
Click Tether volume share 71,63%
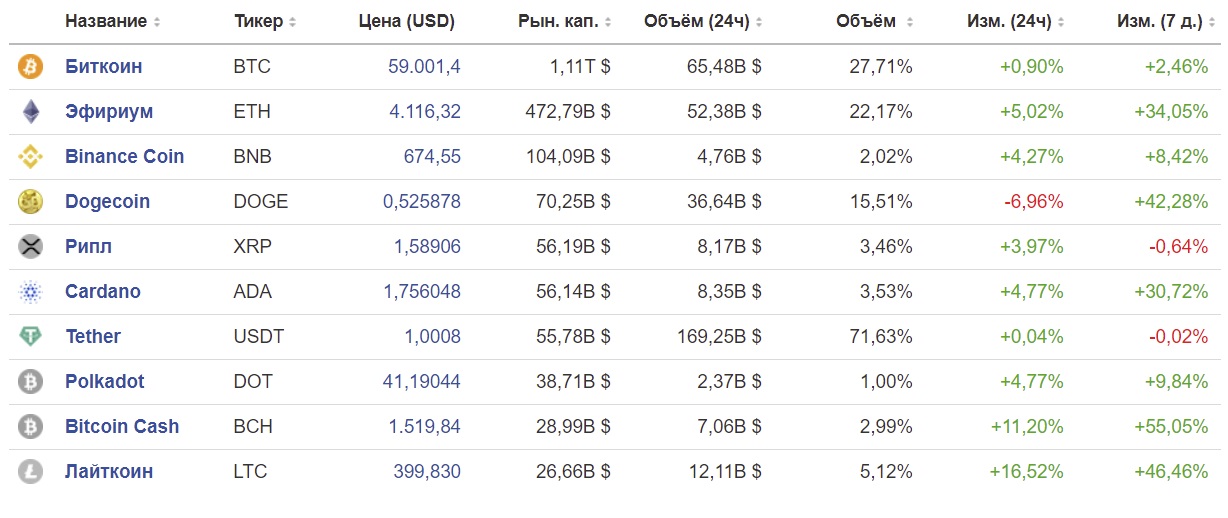(882, 337)
